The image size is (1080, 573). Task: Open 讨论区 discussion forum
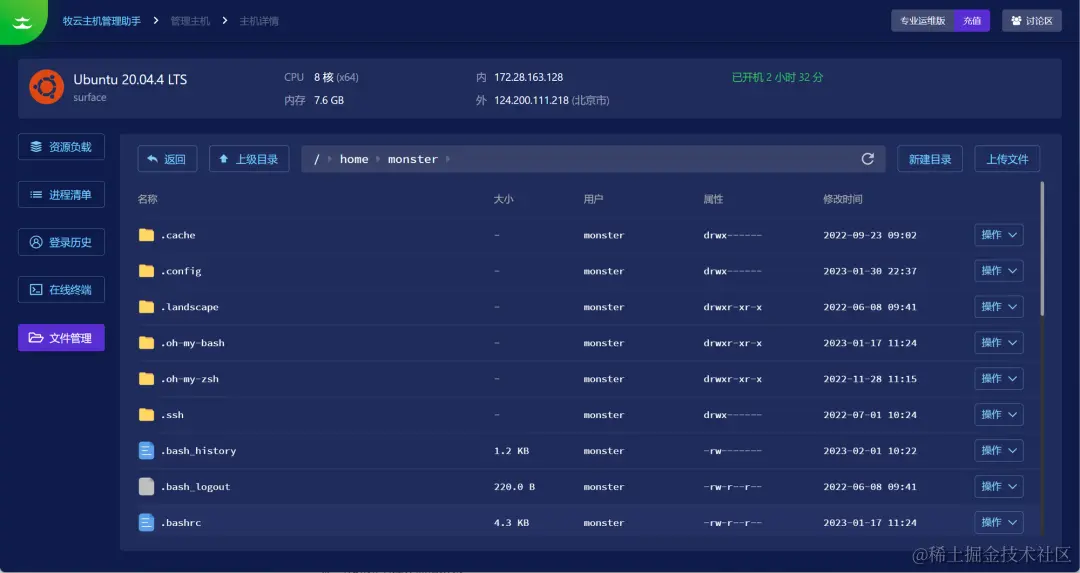coord(1032,21)
